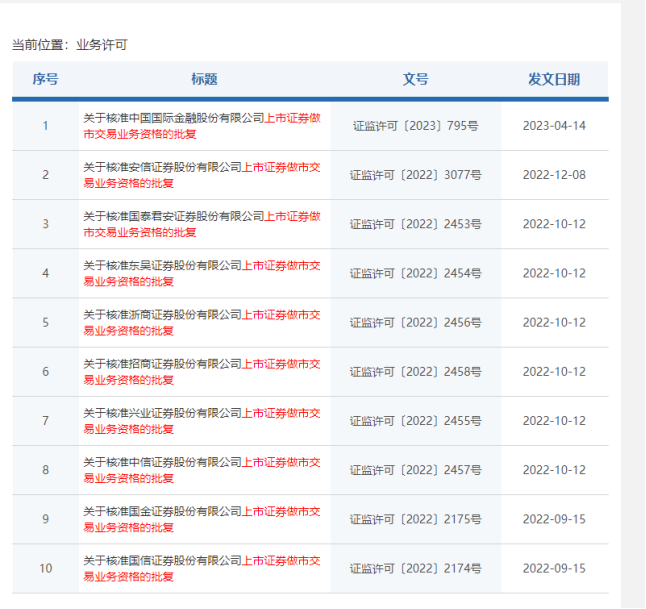Click the date 2023-04-14 cell
The image size is (646, 609).
(x=554, y=126)
